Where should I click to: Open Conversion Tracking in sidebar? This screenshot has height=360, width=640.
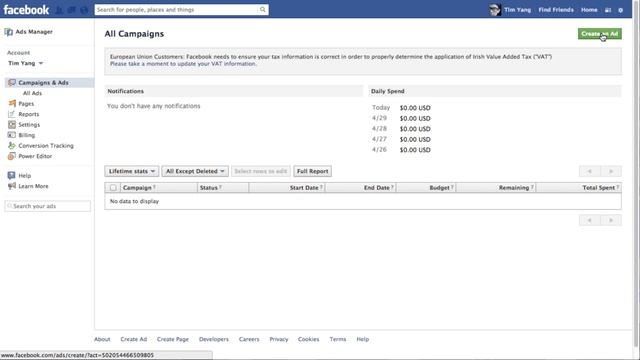tap(46, 146)
